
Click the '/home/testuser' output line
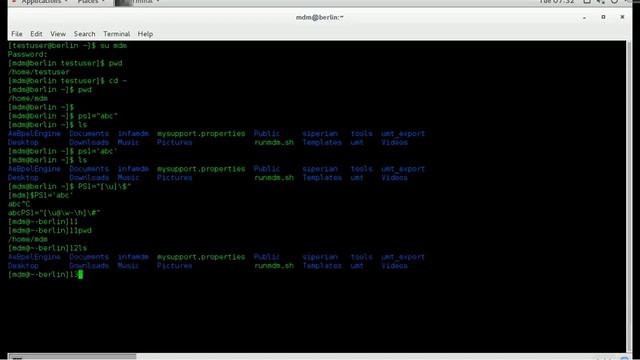point(39,72)
